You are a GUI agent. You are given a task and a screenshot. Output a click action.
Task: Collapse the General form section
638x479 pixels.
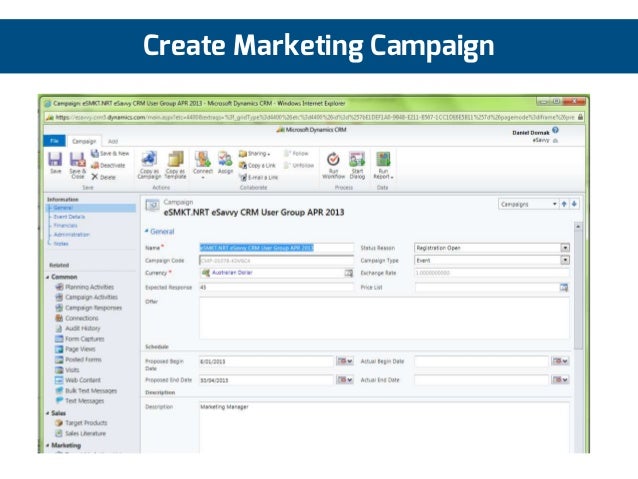click(x=147, y=231)
